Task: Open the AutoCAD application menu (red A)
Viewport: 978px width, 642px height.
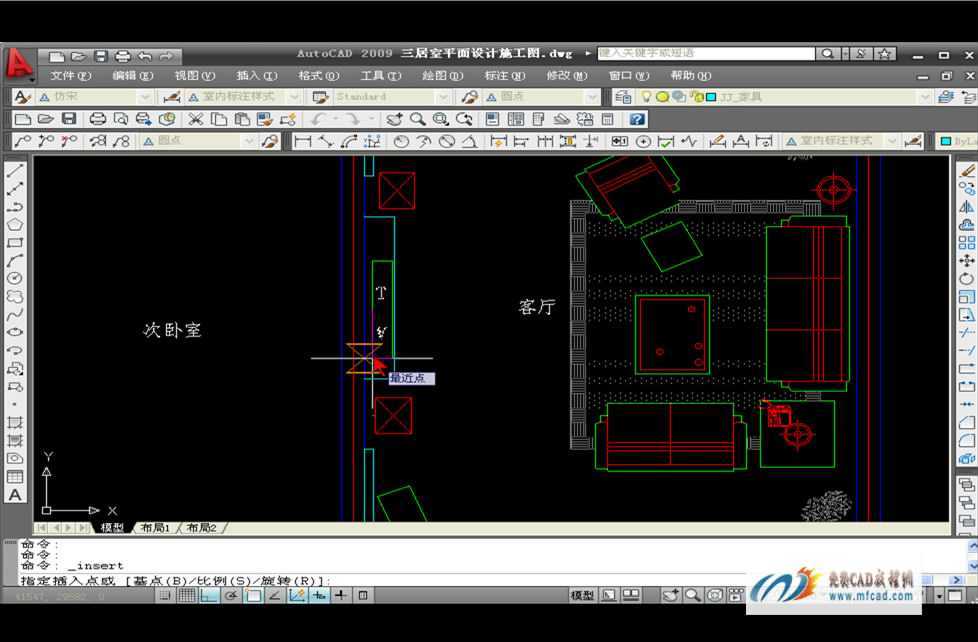Action: pyautogui.click(x=19, y=65)
